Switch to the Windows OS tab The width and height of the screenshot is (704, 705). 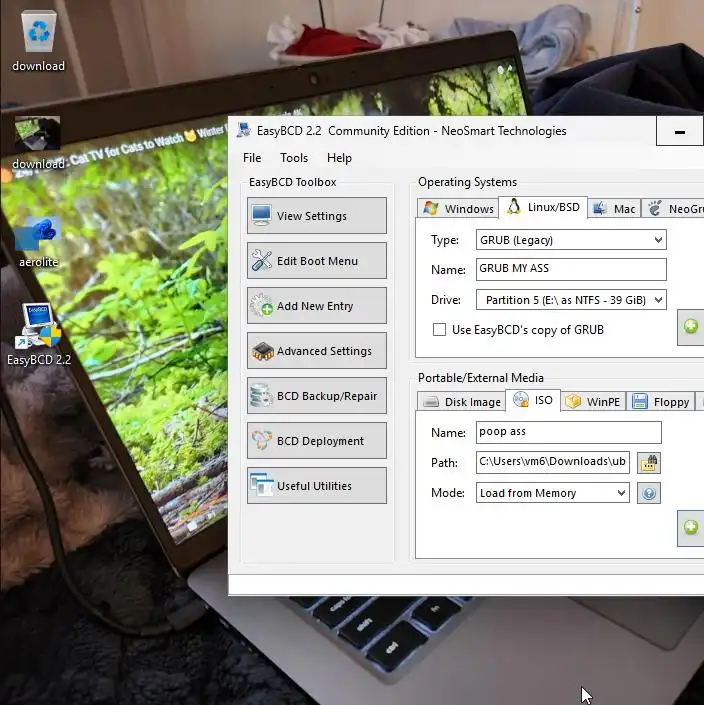tap(458, 208)
